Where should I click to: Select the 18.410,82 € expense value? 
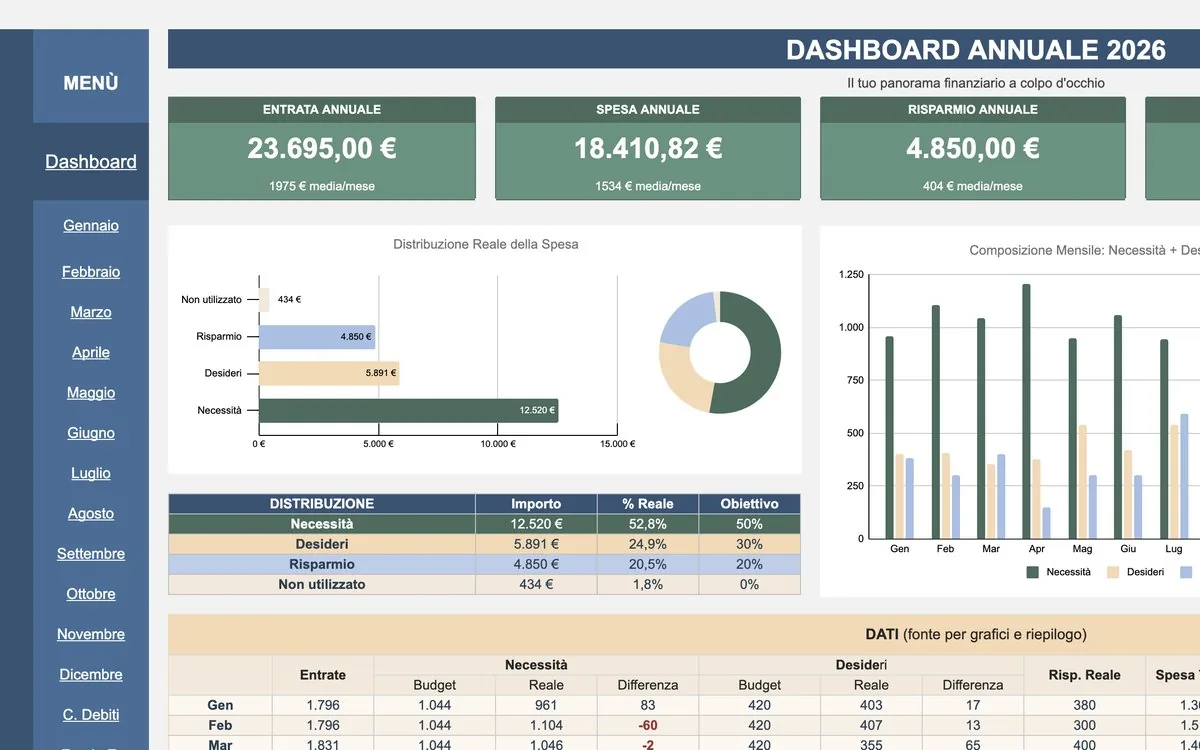tap(648, 148)
